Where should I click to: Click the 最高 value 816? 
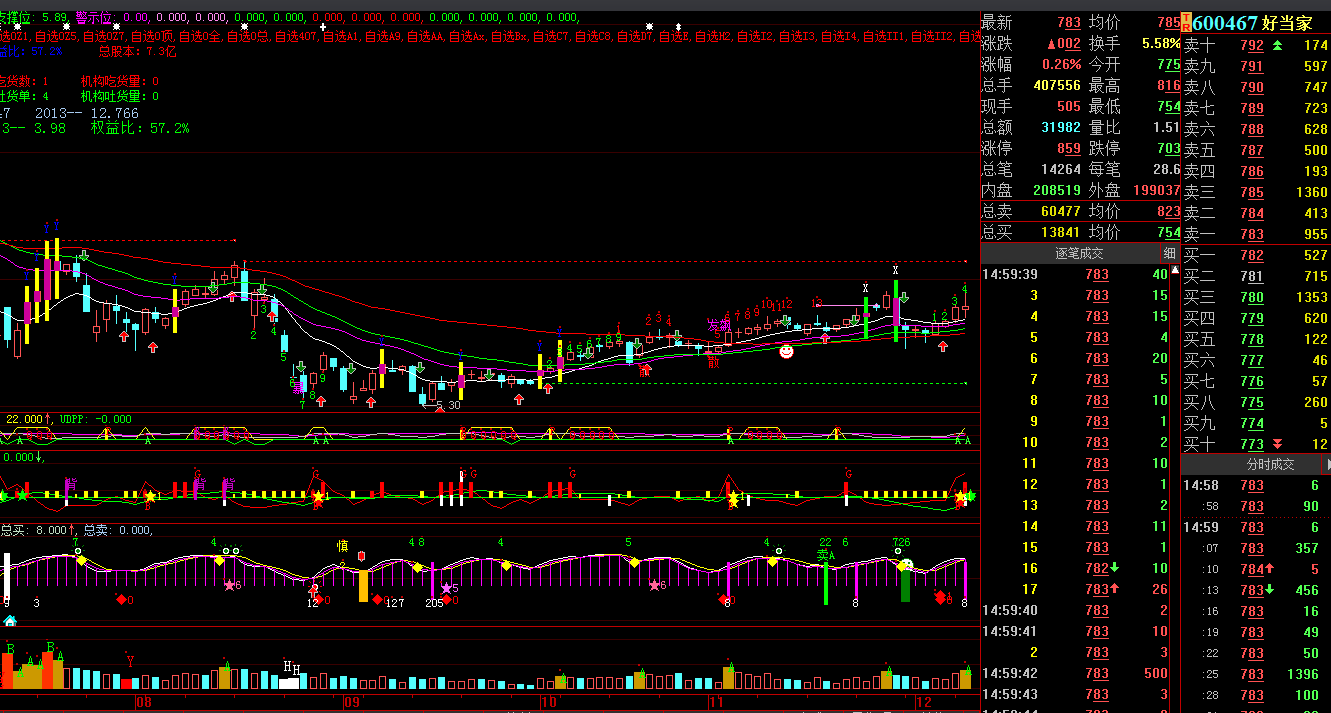pyautogui.click(x=1168, y=86)
